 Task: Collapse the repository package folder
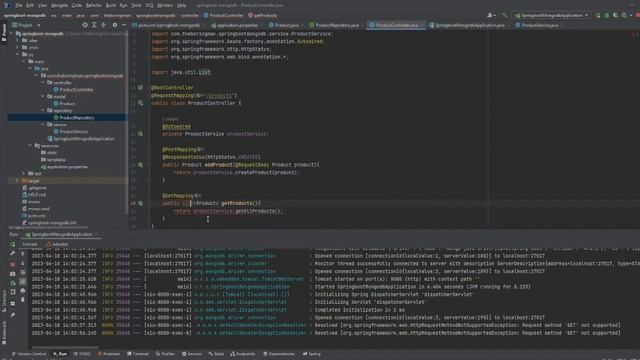[43, 111]
